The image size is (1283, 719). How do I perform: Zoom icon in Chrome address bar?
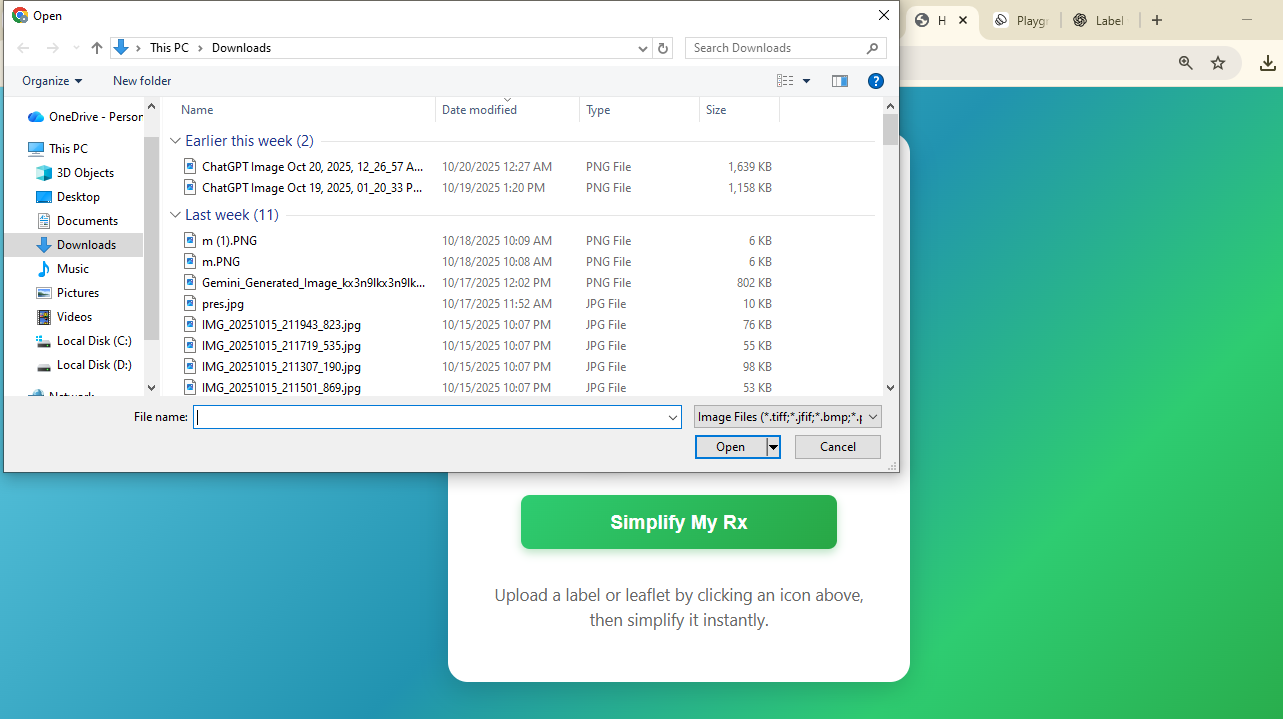tap(1186, 63)
